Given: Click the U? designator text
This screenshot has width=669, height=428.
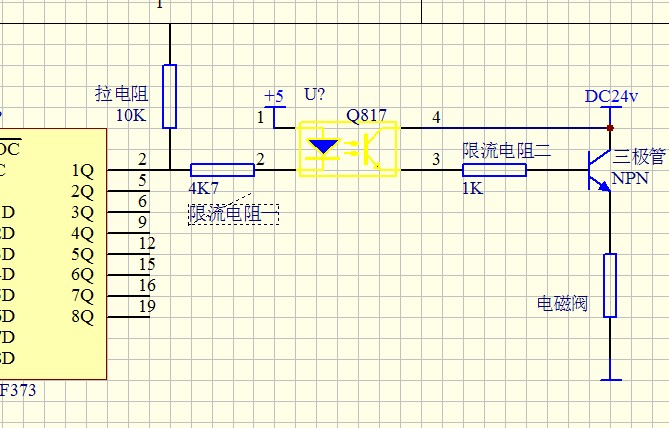Looking at the screenshot, I should (315, 95).
